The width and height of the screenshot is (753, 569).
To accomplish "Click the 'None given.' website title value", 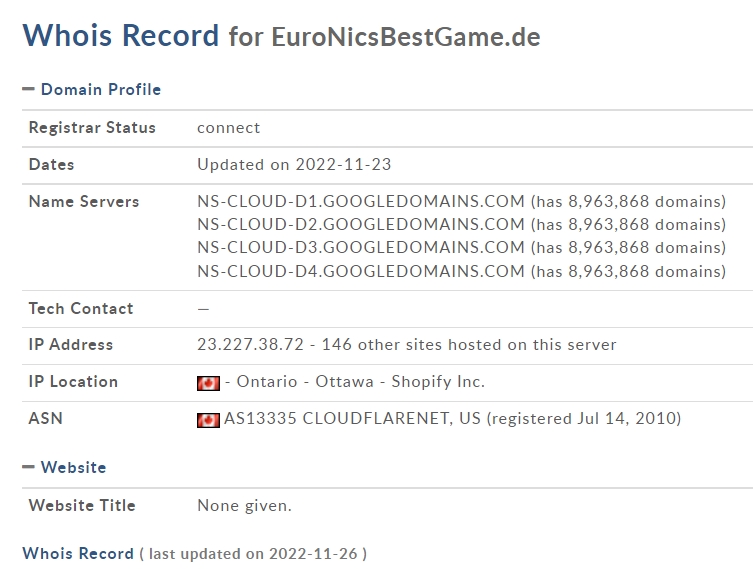I will [244, 506].
